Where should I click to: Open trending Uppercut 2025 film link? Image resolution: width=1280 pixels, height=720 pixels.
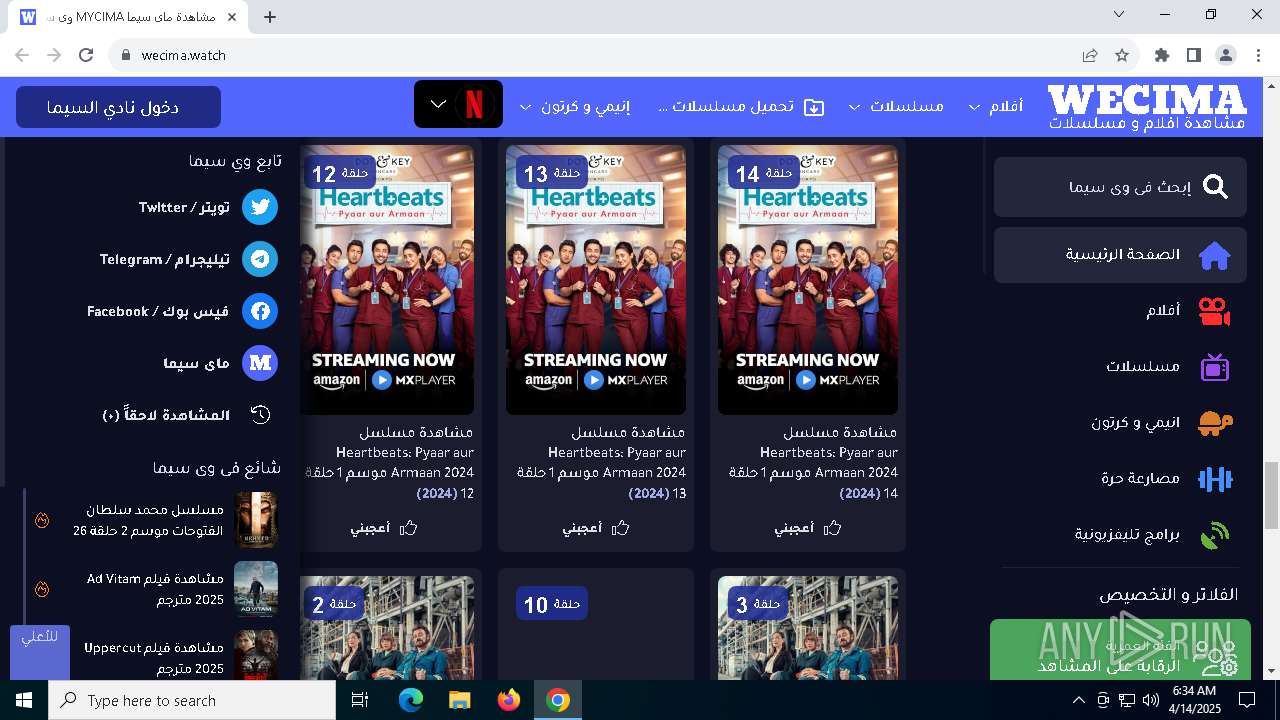tap(154, 658)
